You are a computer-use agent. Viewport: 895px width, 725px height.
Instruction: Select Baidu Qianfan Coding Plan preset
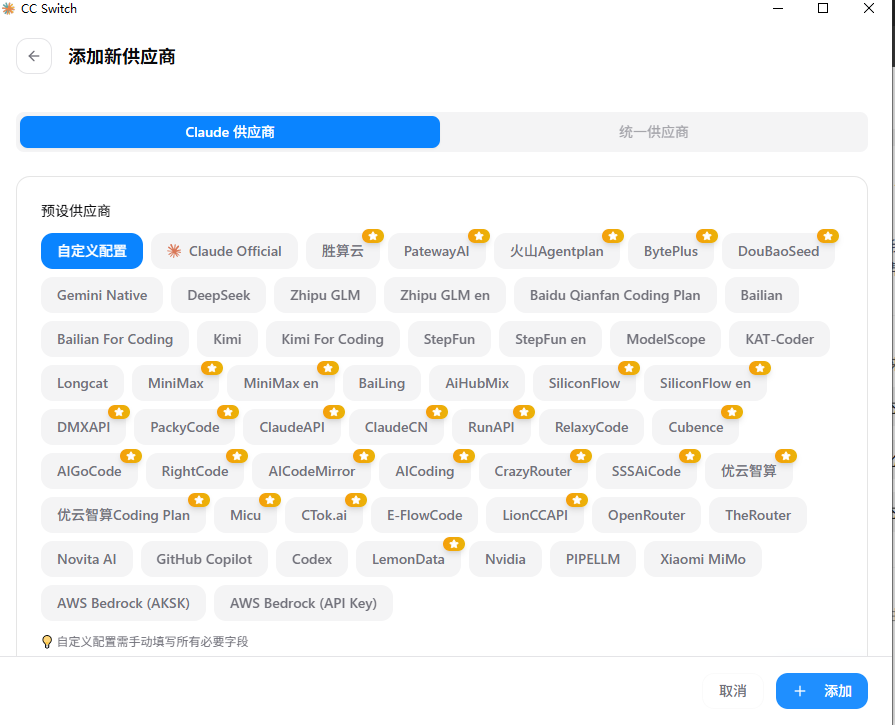tap(615, 295)
